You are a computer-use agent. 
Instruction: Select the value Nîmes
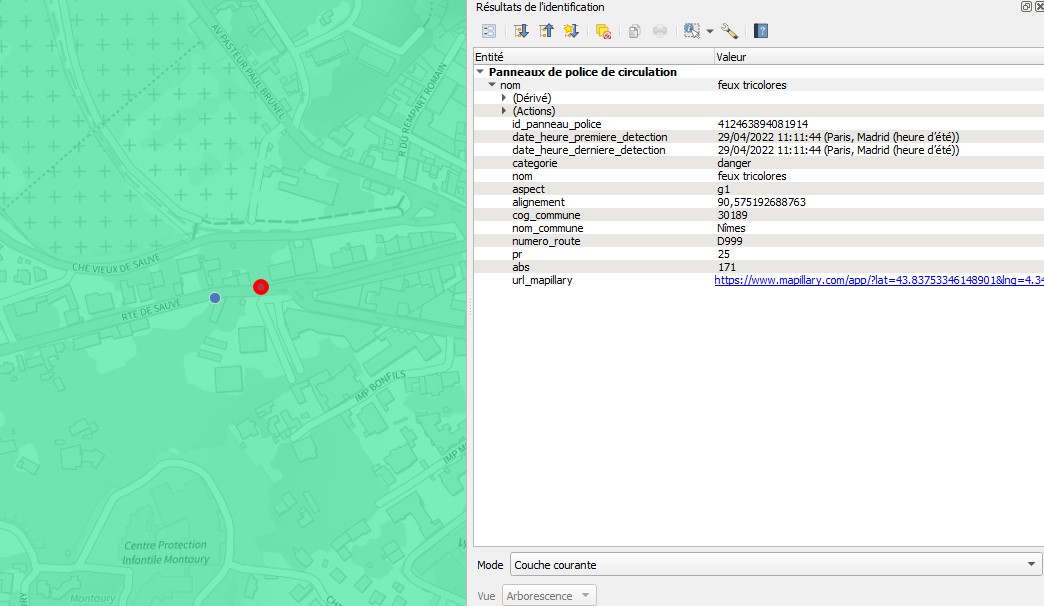tap(732, 228)
